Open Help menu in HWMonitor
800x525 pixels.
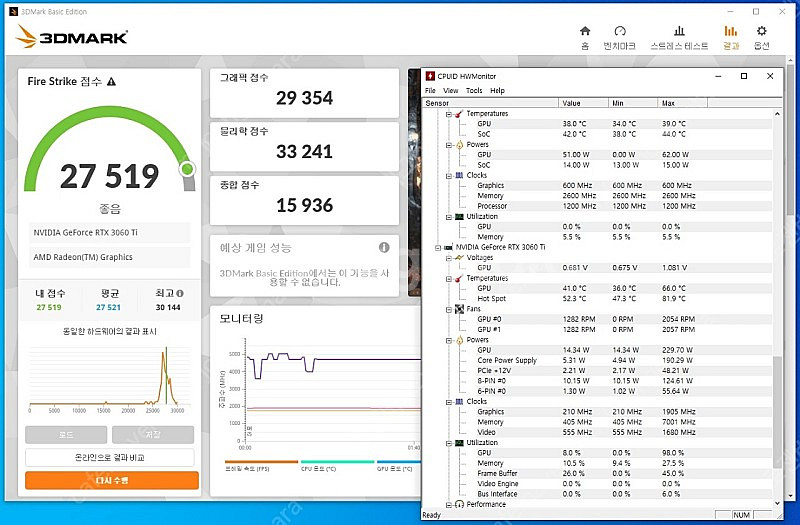click(x=497, y=90)
